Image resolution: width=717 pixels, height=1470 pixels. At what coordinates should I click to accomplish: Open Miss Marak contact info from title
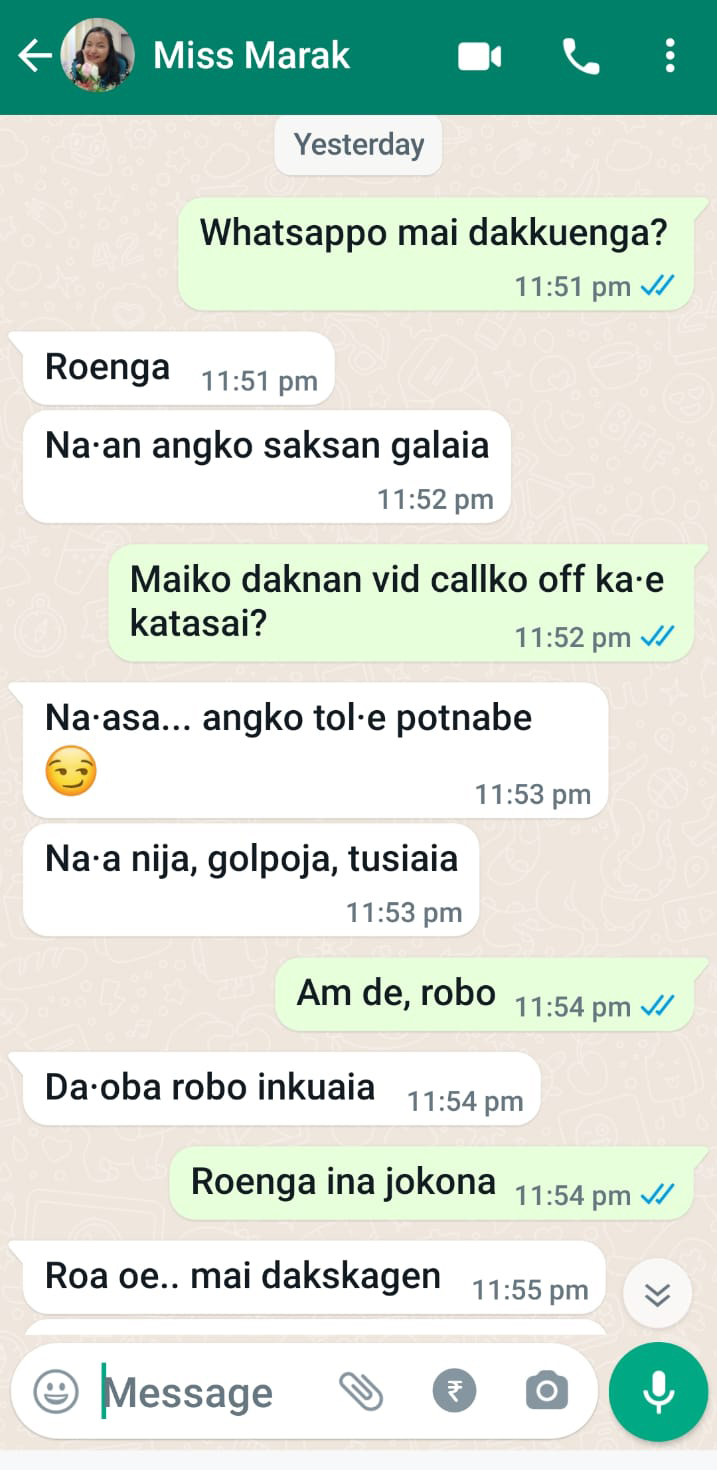point(251,56)
